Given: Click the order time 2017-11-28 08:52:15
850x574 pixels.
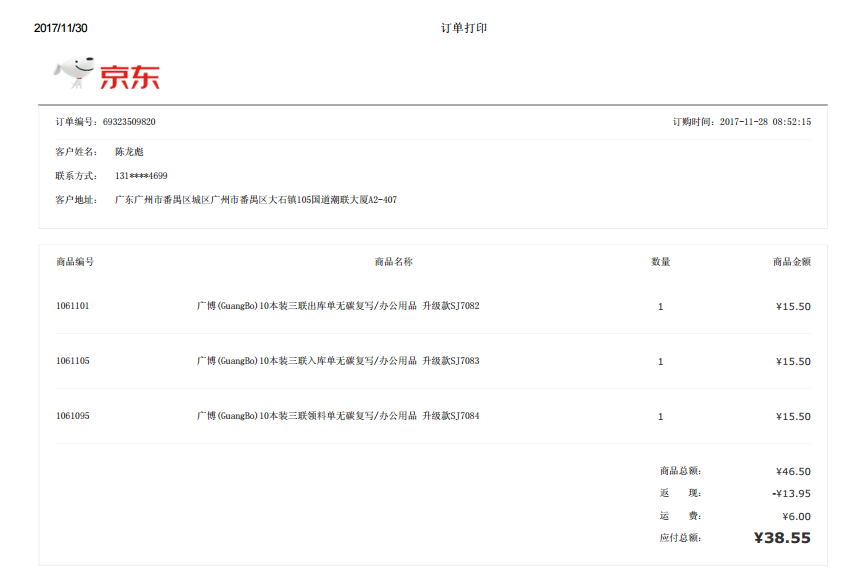Looking at the screenshot, I should (765, 122).
